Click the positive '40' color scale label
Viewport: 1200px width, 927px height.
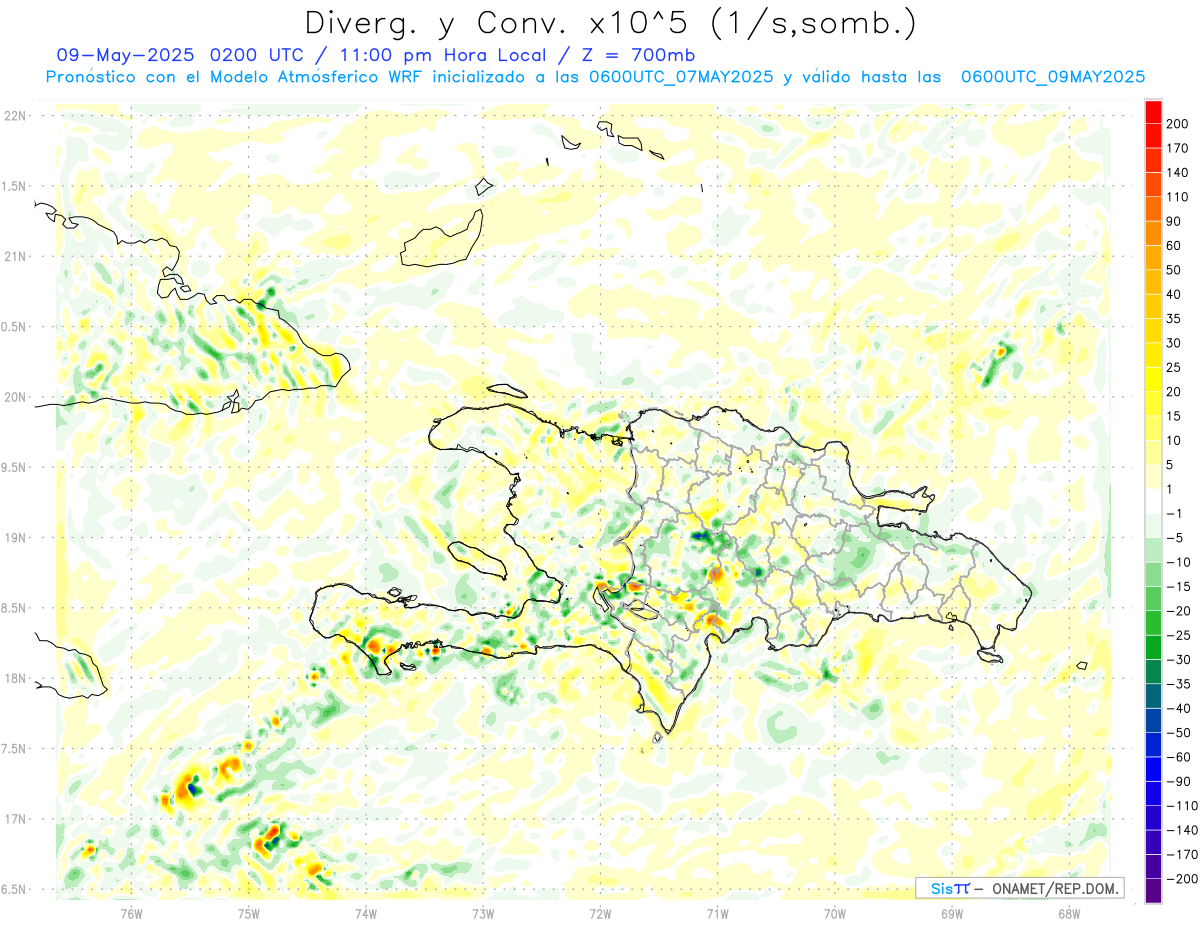(x=1176, y=294)
